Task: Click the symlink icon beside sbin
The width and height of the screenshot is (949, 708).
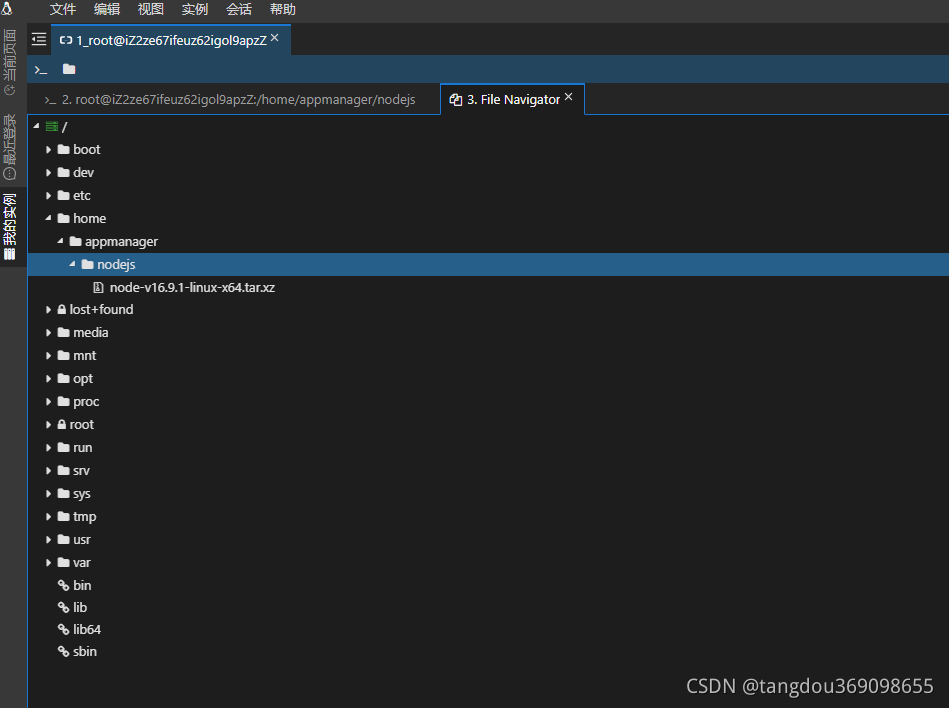Action: click(64, 651)
